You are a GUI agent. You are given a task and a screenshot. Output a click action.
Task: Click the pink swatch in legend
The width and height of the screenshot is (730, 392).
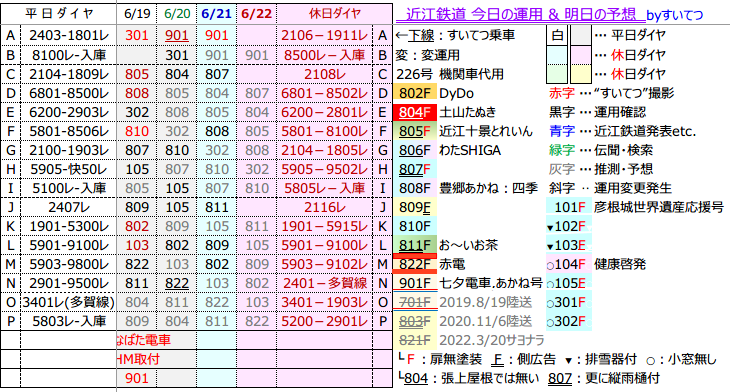coord(581,55)
